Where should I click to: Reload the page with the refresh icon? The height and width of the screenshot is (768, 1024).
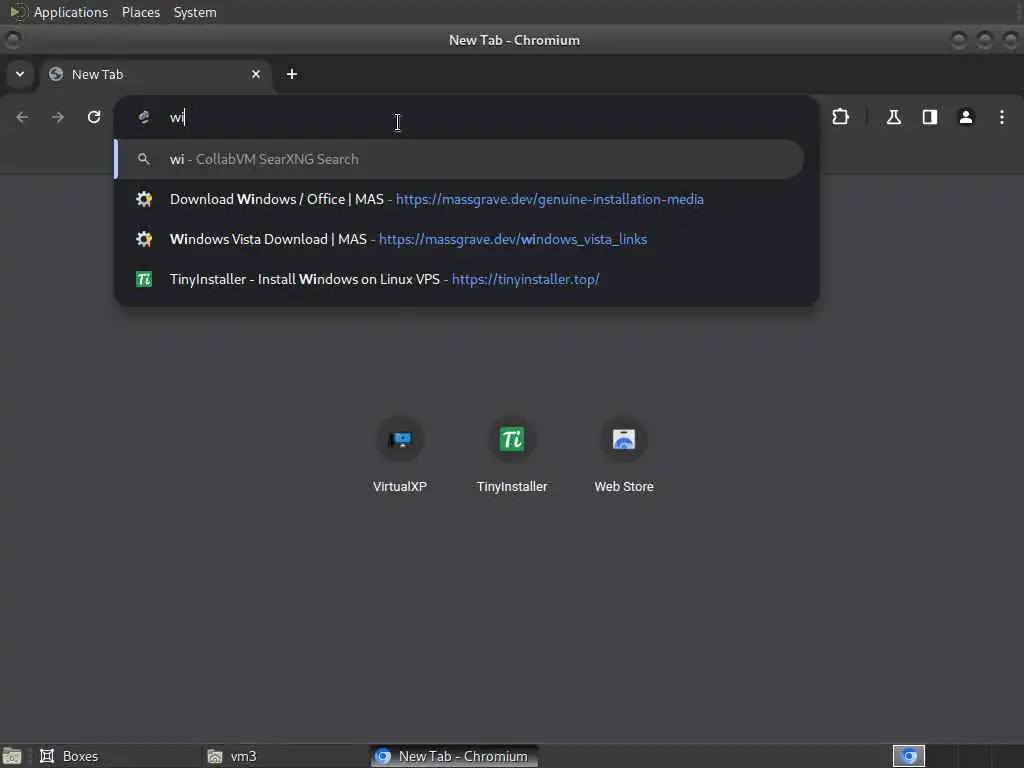tap(94, 117)
